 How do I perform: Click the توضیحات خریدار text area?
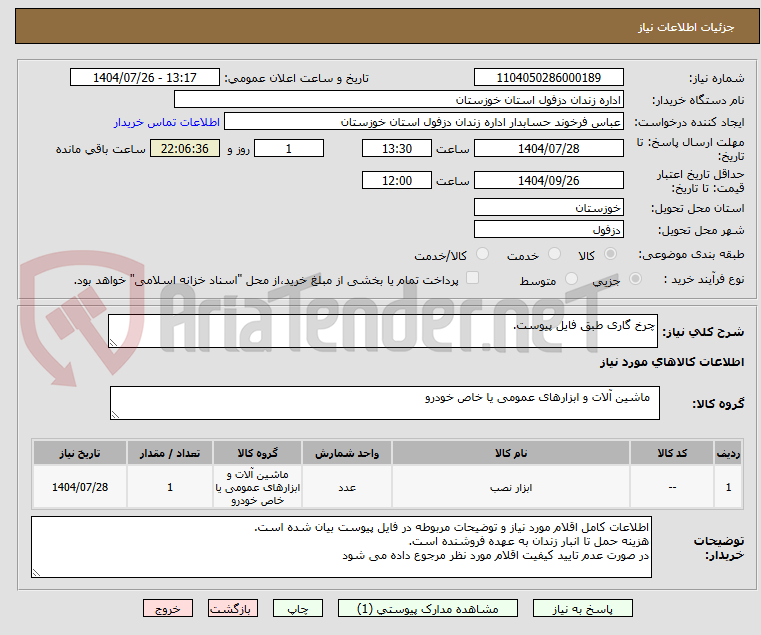click(x=341, y=547)
